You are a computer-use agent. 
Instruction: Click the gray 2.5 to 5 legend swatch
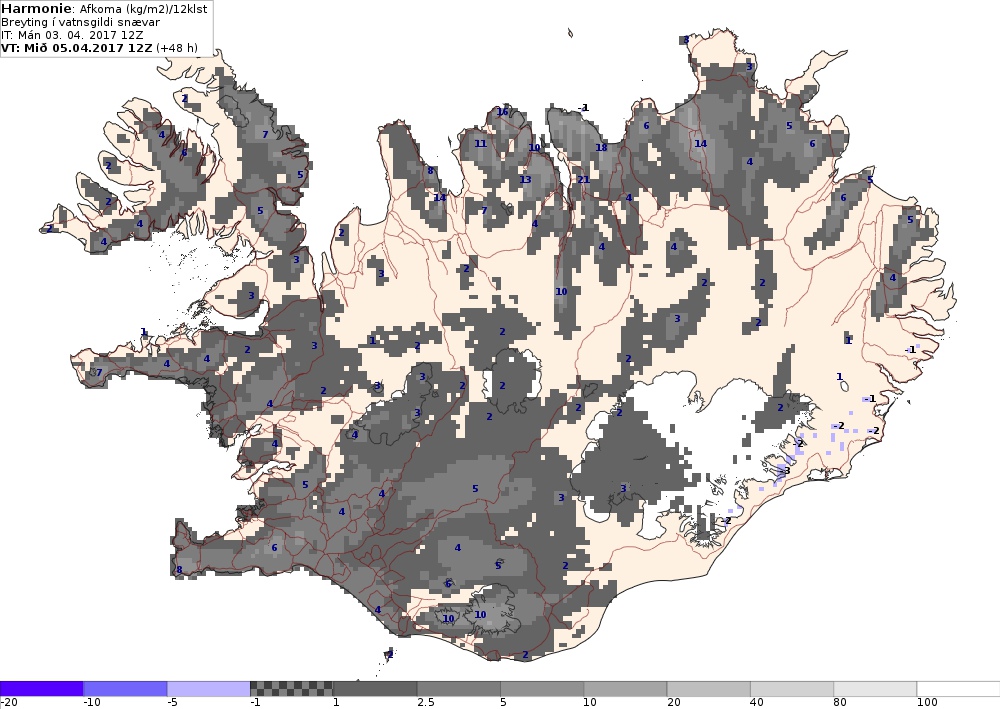click(459, 689)
